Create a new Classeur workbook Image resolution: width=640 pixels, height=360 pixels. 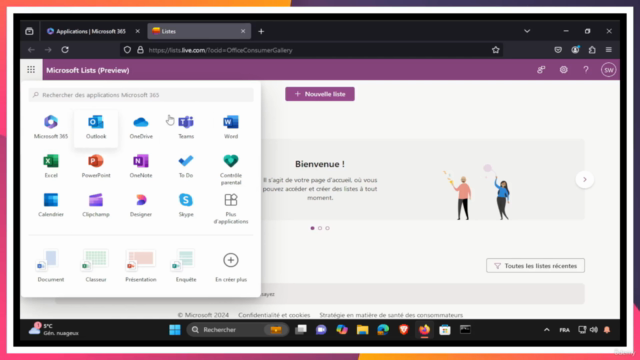pyautogui.click(x=96, y=266)
